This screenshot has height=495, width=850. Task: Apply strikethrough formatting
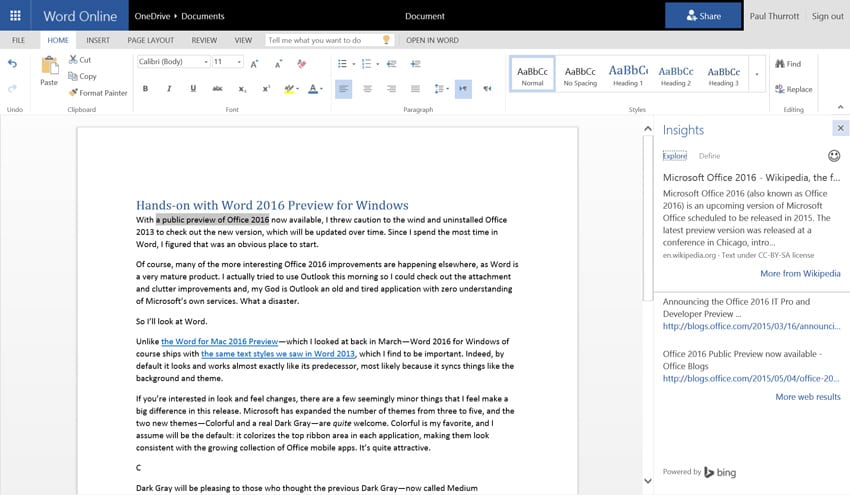(x=217, y=89)
